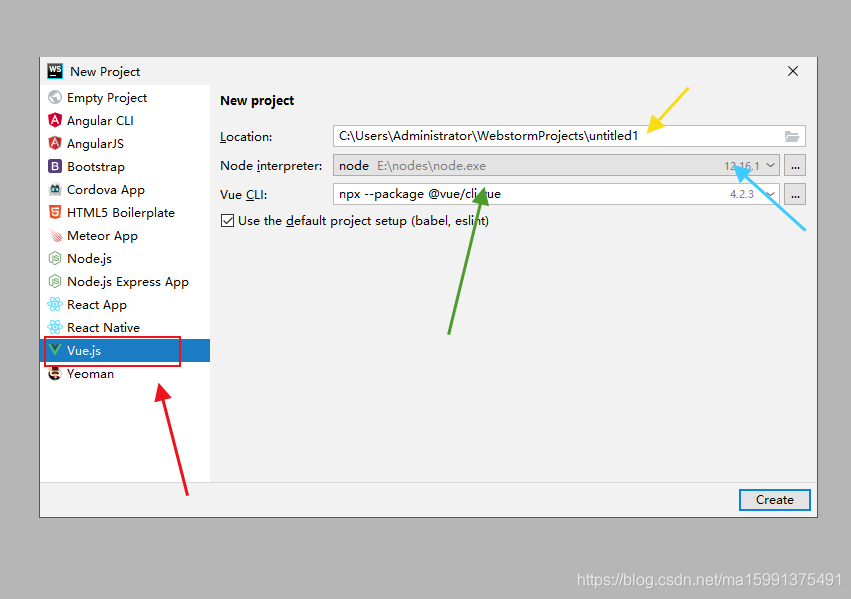Screen dimensions: 851x599
Task: Choose the Angular CLI project type
Action: (100, 120)
